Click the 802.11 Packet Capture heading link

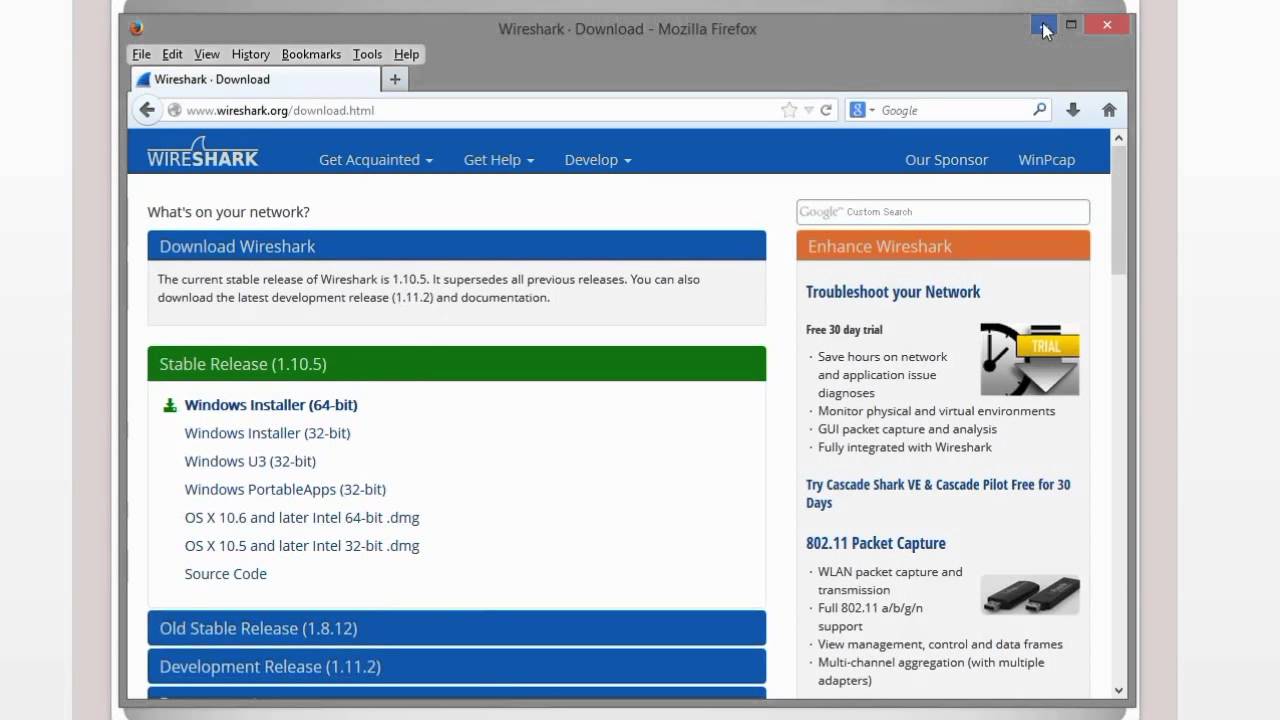coord(876,543)
